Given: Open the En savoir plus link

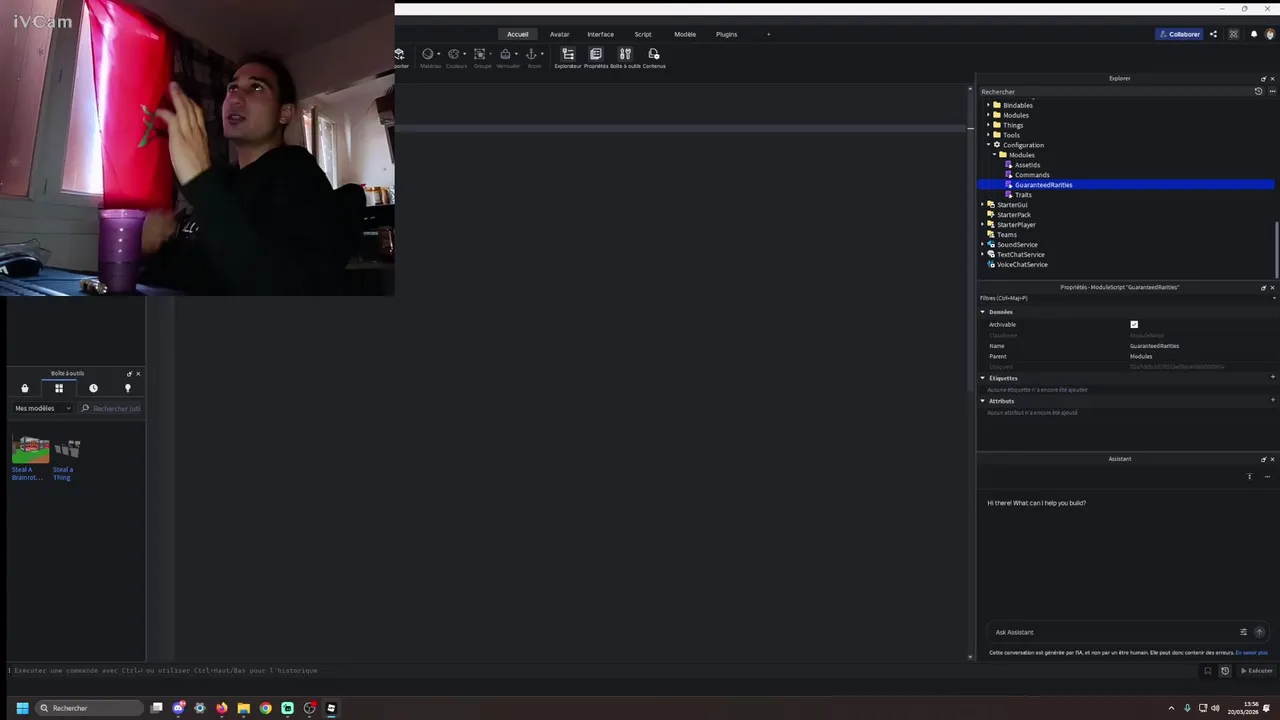Looking at the screenshot, I should [1251, 652].
